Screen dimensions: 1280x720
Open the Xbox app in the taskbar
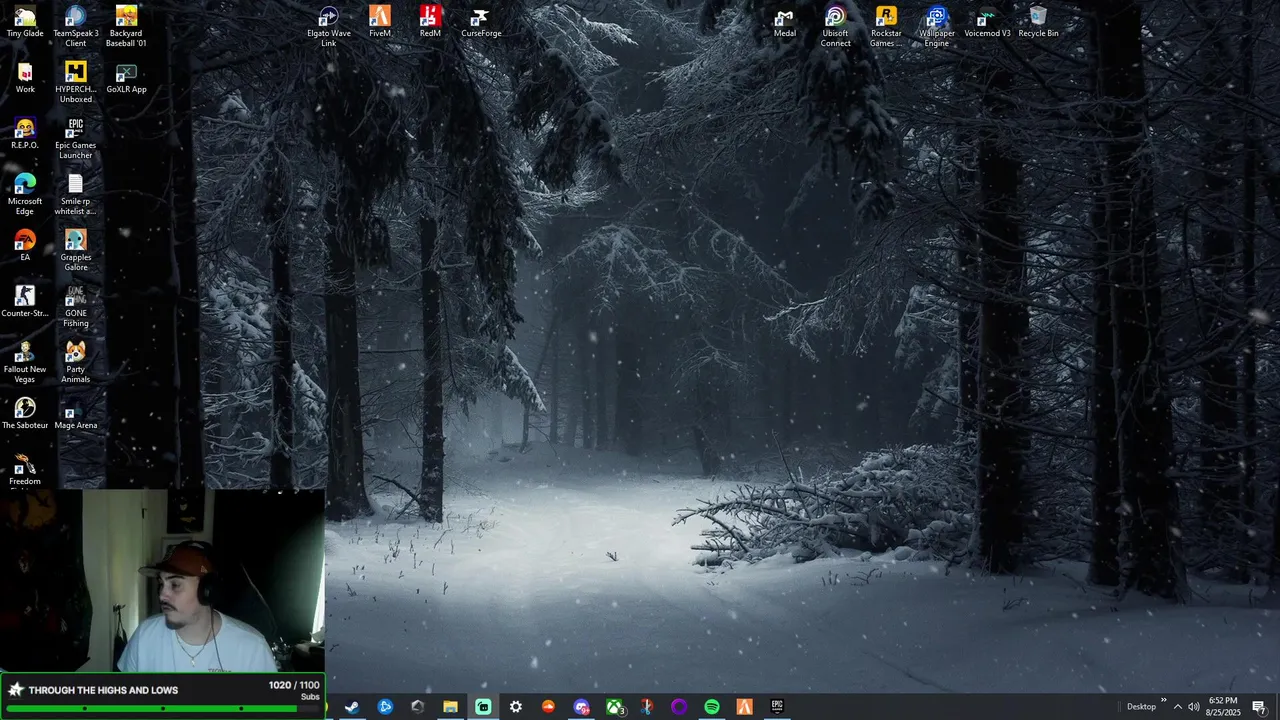pos(614,707)
